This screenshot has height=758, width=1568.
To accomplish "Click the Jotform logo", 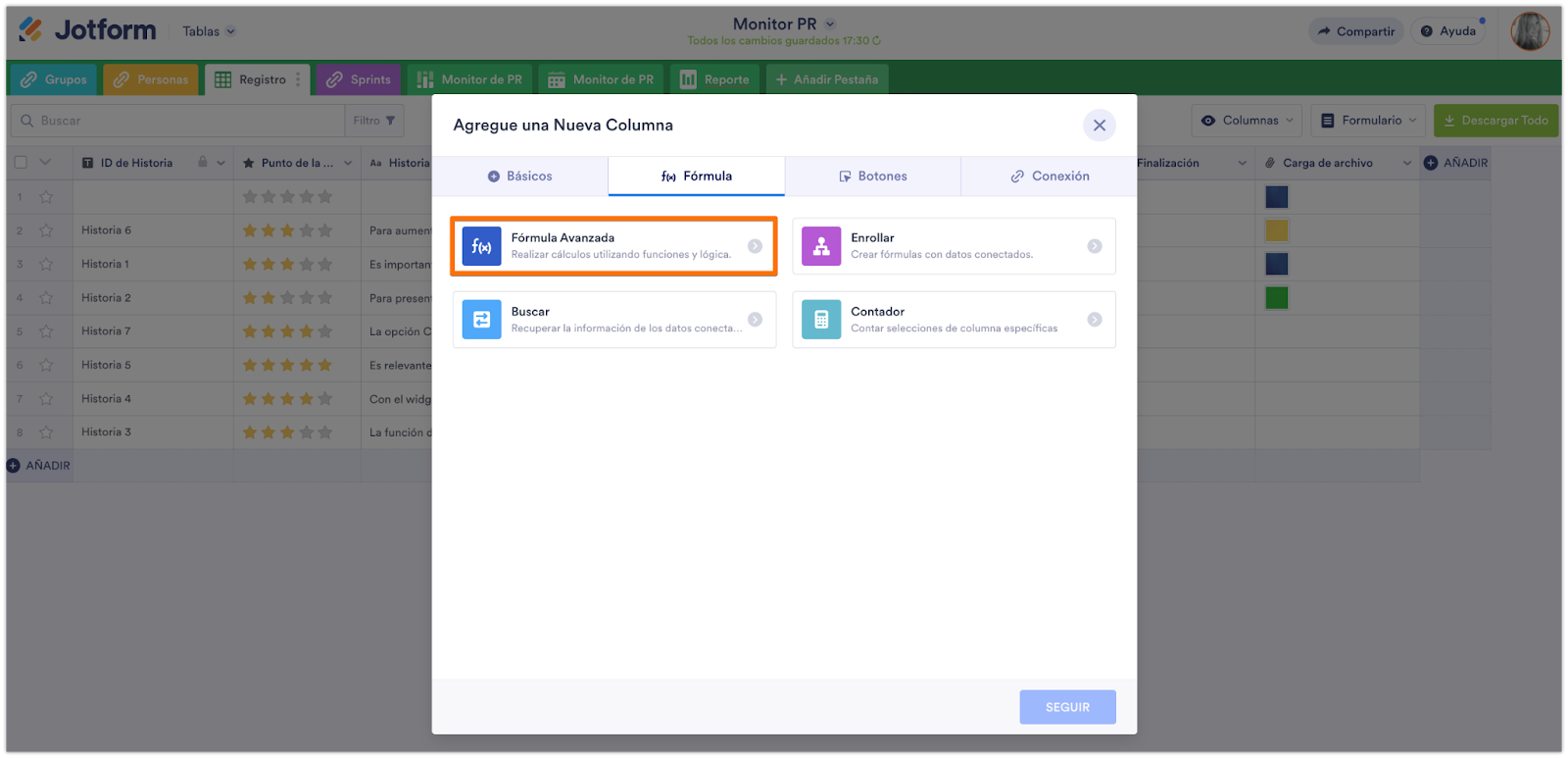I will 87,30.
